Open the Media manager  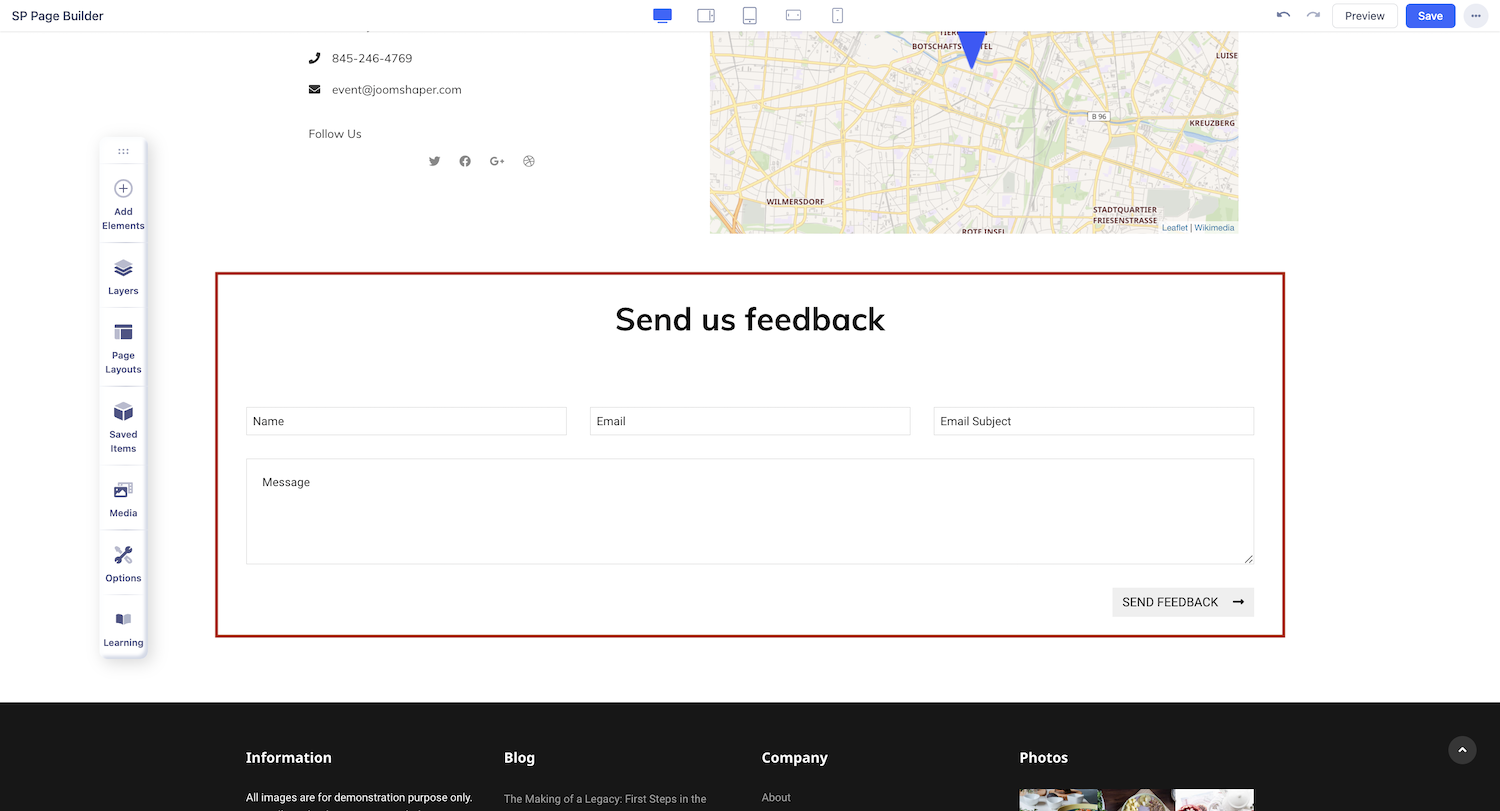[x=123, y=498]
